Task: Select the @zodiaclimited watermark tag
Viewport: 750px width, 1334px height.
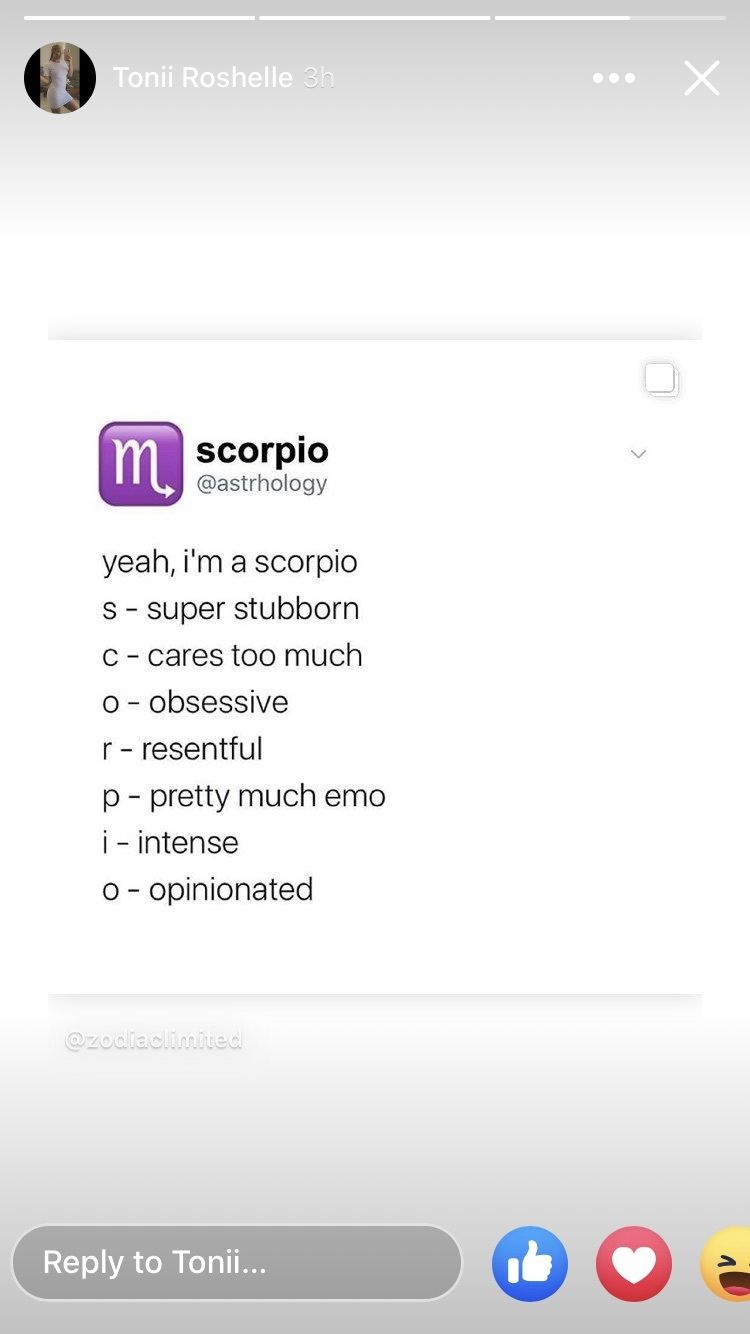Action: coord(154,1040)
